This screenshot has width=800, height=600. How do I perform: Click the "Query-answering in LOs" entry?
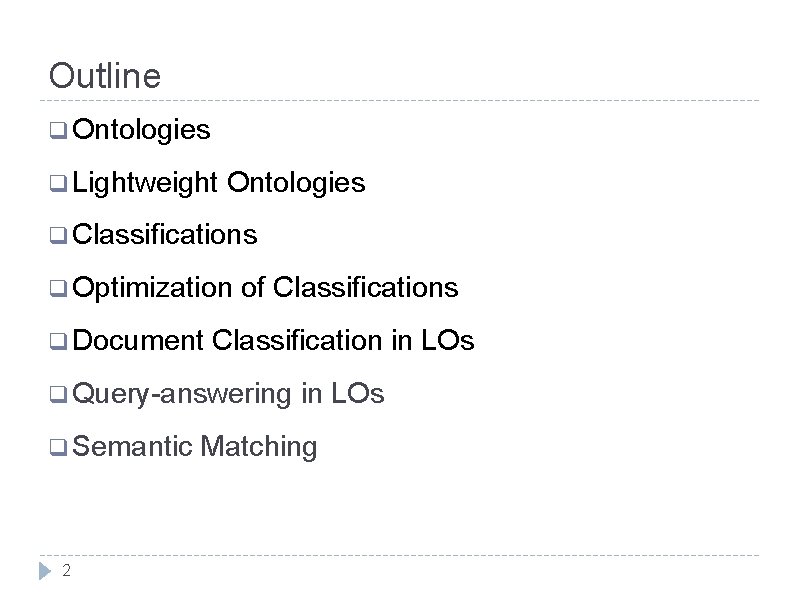(228, 394)
